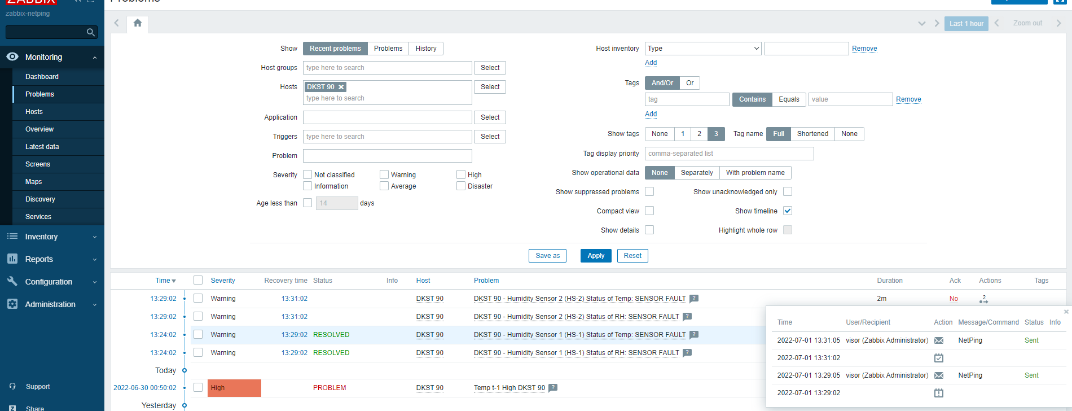Open the Host inventory Type dropdown
The image size is (1072, 411).
point(703,48)
